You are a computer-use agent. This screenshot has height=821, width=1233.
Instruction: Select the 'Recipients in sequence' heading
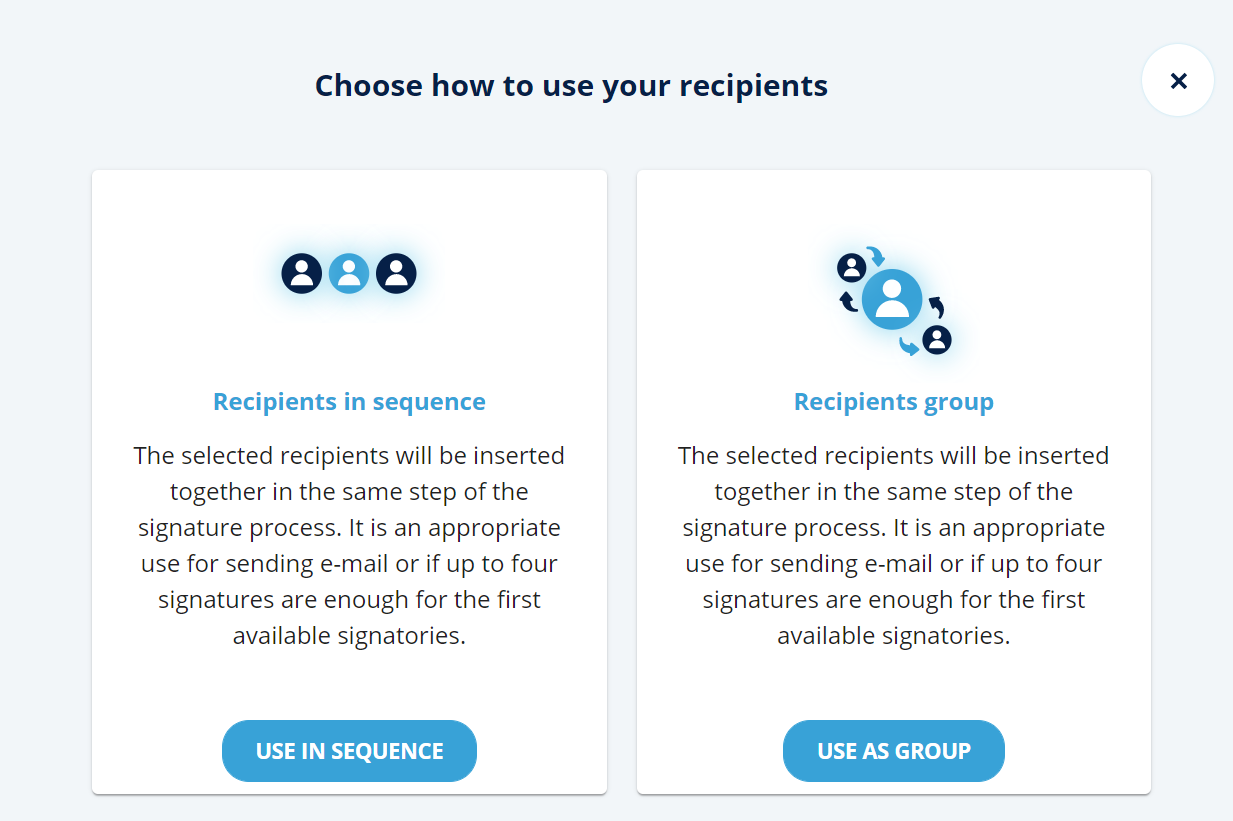point(349,402)
